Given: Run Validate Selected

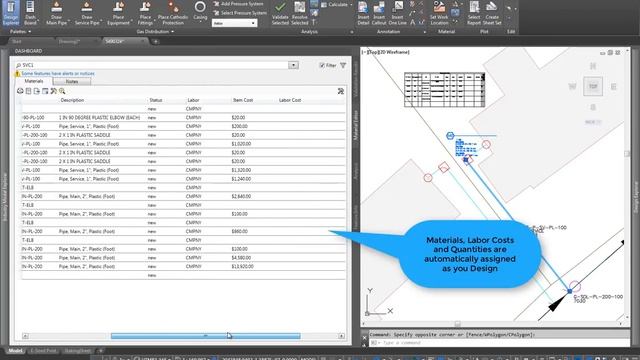Looking at the screenshot, I should 280,13.
